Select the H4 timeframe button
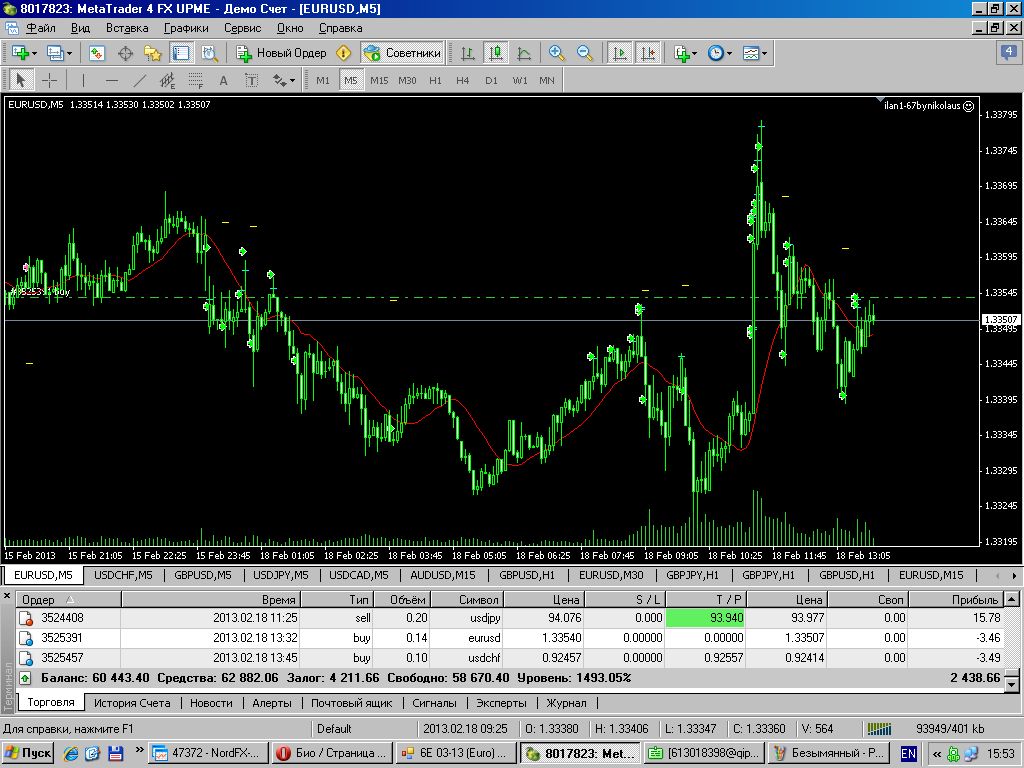Viewport: 1024px width, 768px height. pyautogui.click(x=462, y=80)
